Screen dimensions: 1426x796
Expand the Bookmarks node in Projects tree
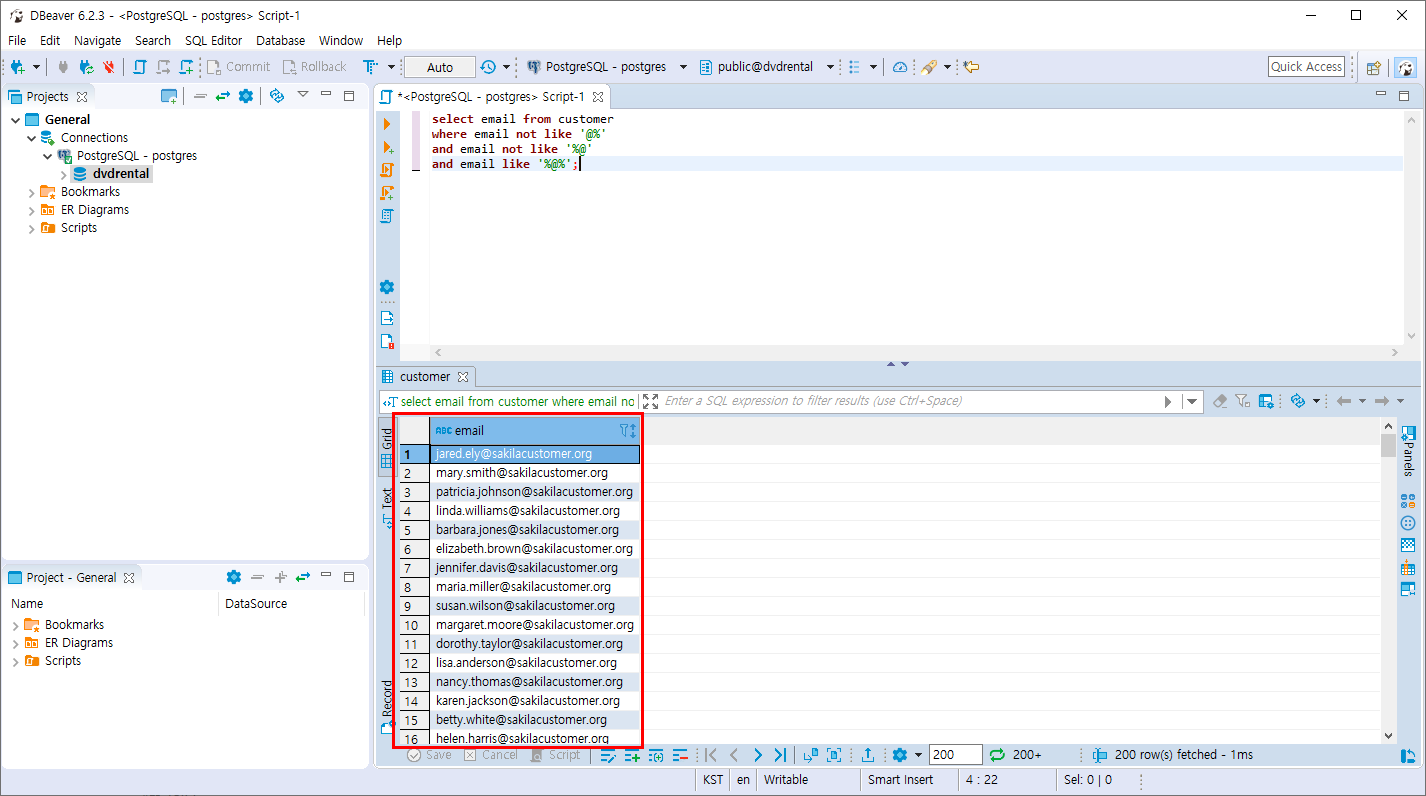pyautogui.click(x=31, y=192)
